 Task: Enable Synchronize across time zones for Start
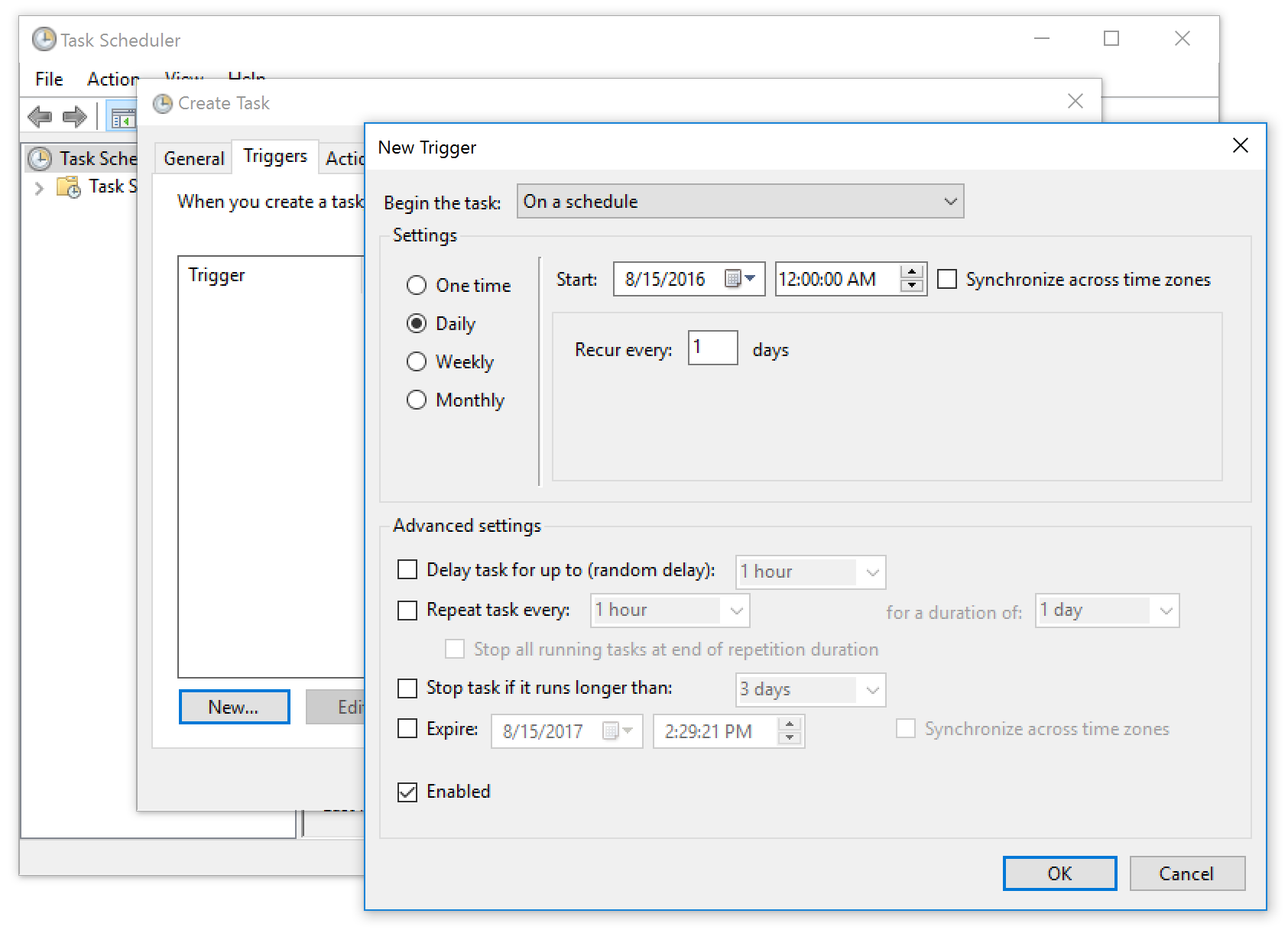(947, 280)
